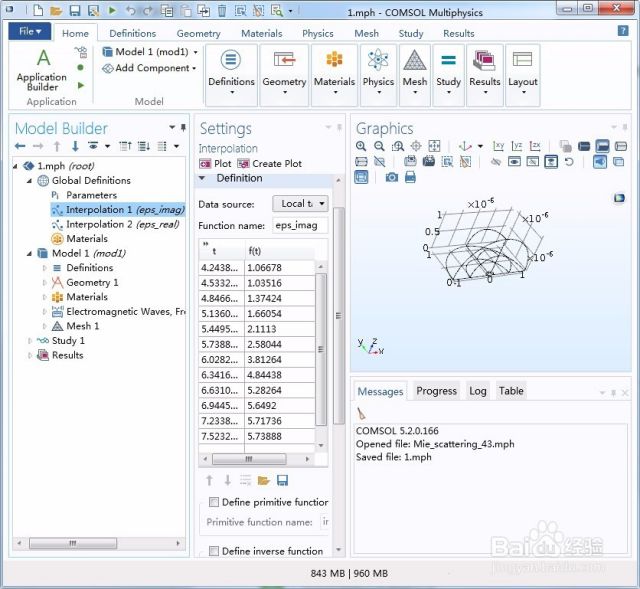Expand the Geometry 1 tree node

(x=44, y=282)
